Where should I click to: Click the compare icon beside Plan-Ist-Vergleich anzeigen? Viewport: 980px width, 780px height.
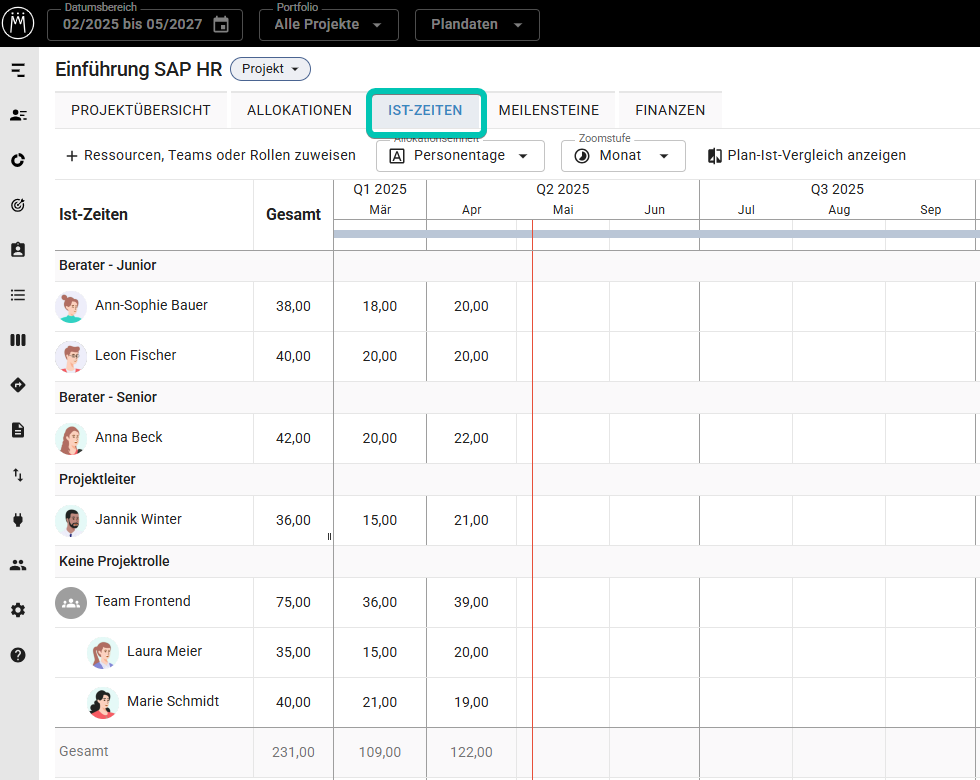coord(714,156)
